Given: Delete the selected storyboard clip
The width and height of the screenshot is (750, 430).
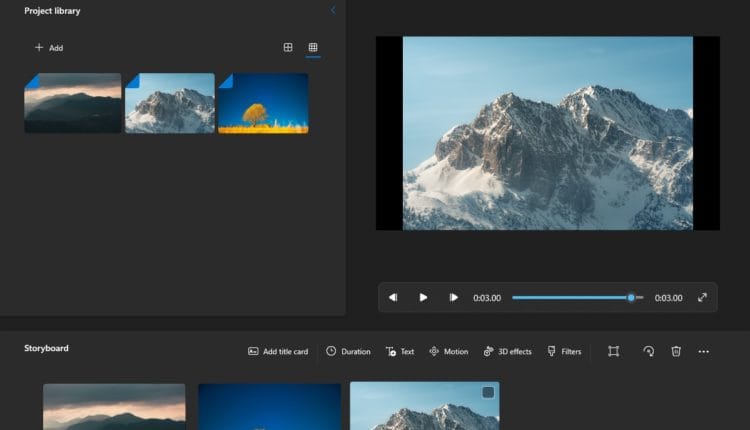Looking at the screenshot, I should (676, 352).
